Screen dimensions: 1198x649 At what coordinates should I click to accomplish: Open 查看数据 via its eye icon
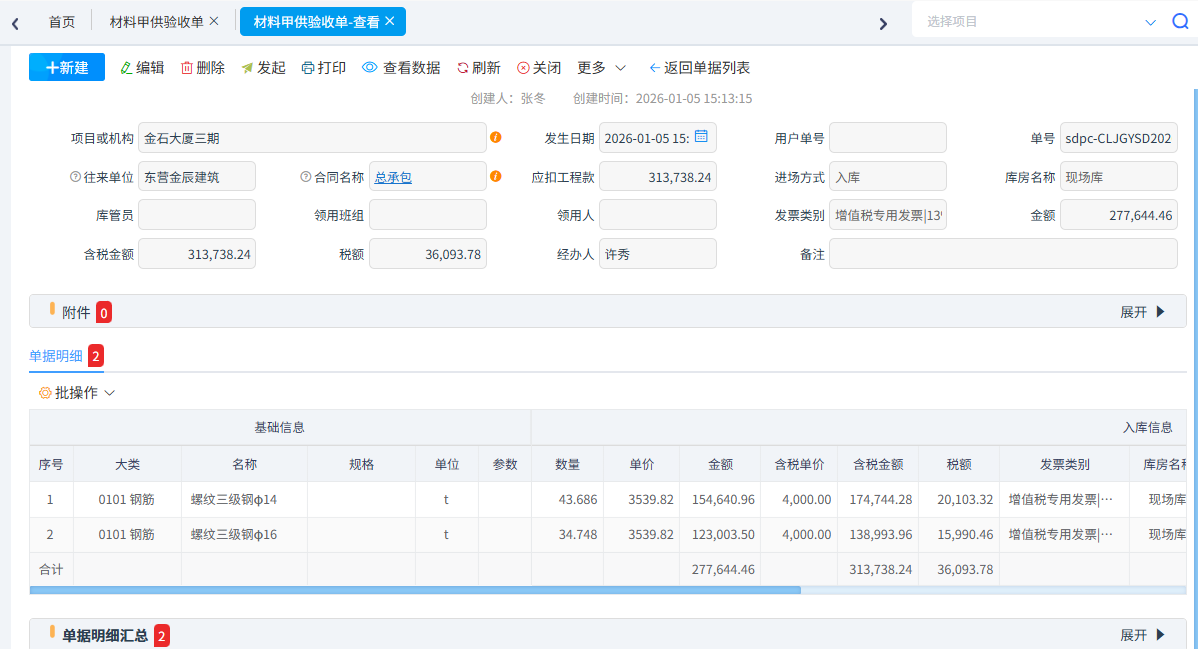click(x=370, y=68)
